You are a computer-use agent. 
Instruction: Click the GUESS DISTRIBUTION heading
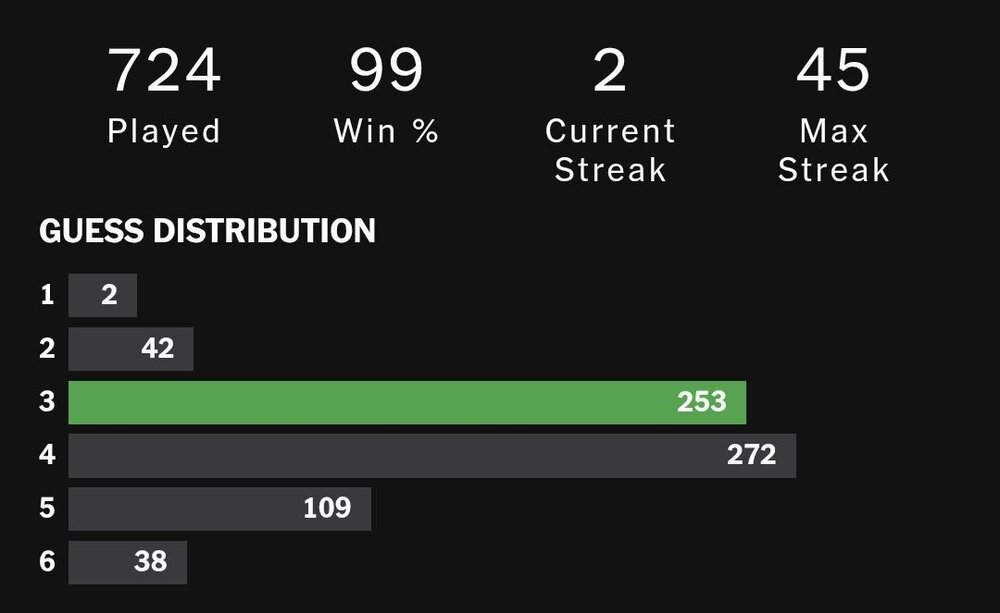coord(207,231)
